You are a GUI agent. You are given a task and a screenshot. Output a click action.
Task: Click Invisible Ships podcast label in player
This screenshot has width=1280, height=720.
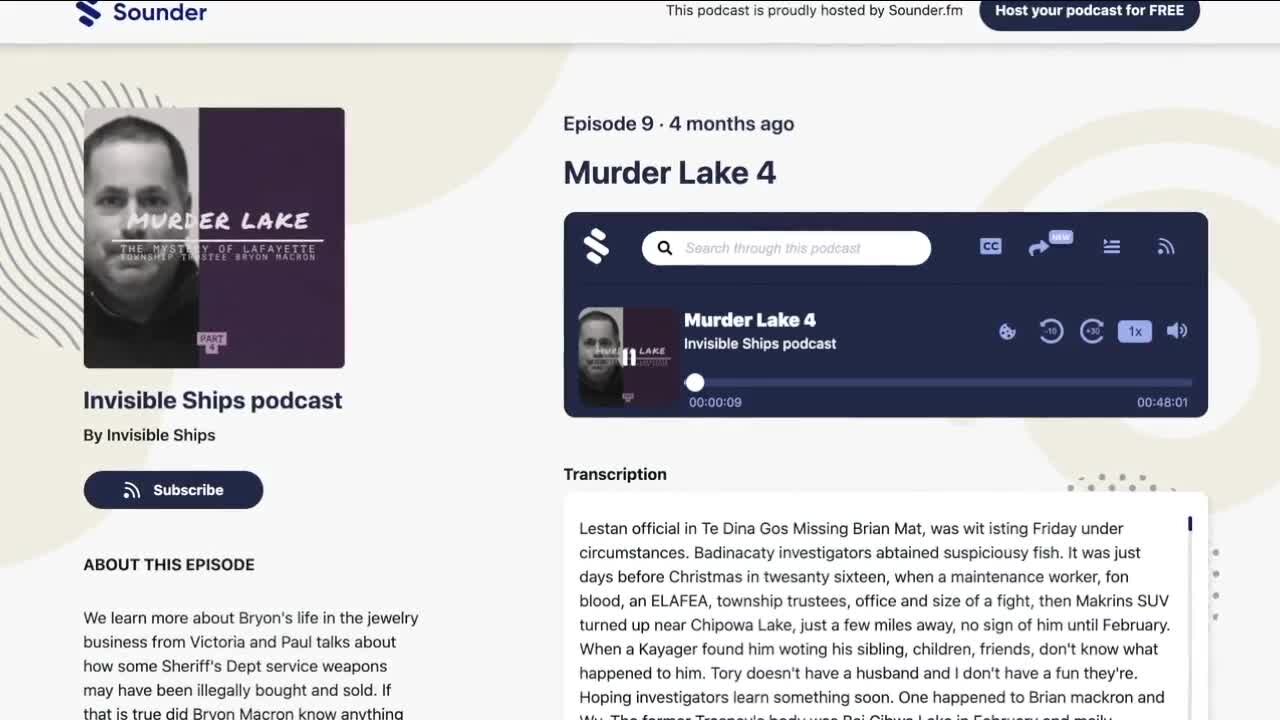[x=760, y=343]
